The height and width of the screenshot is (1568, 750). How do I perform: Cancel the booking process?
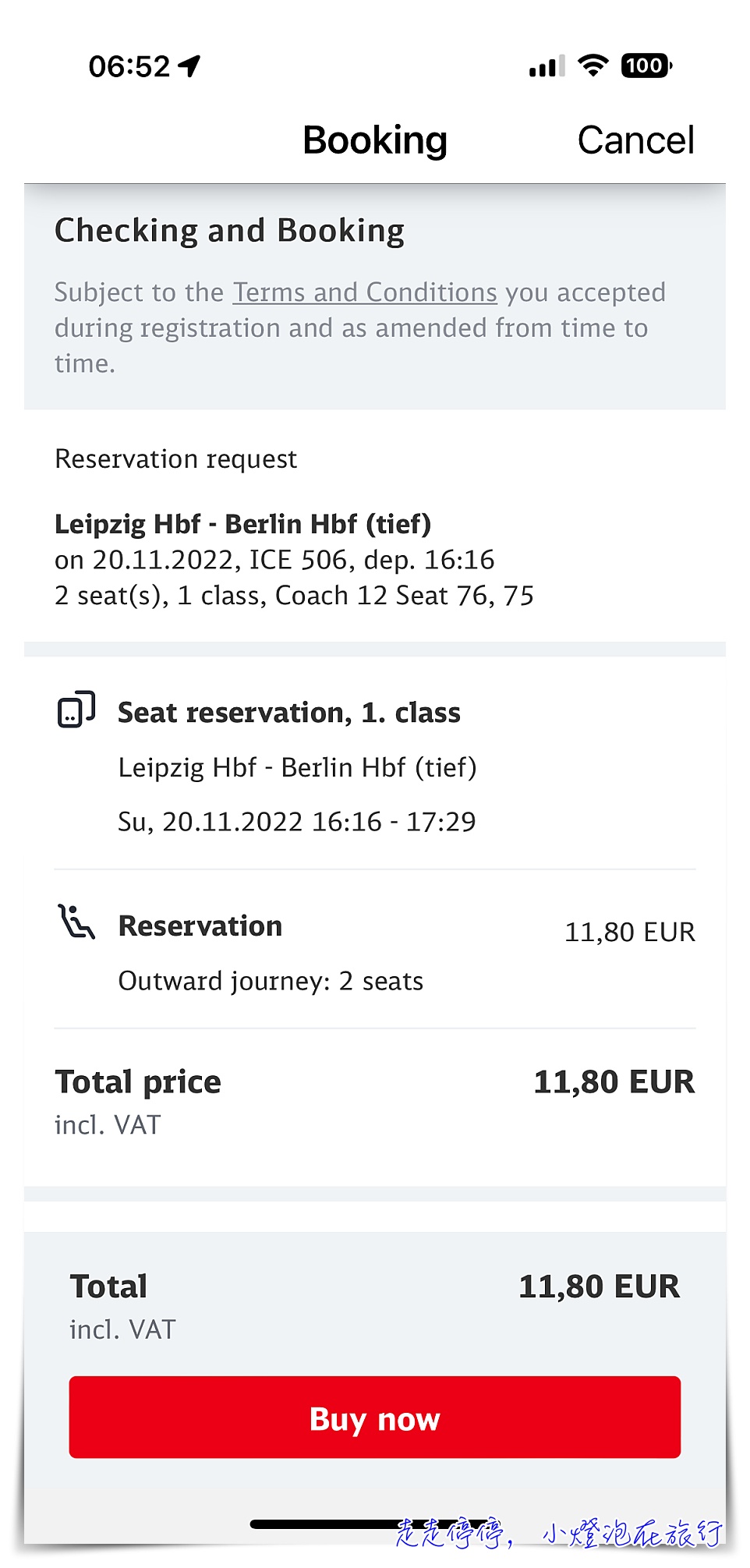635,140
